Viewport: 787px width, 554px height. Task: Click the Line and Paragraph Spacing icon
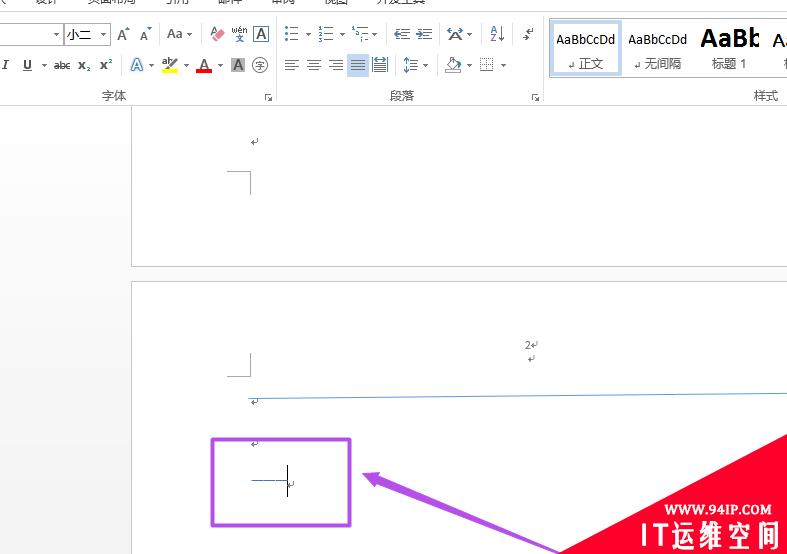coord(410,65)
